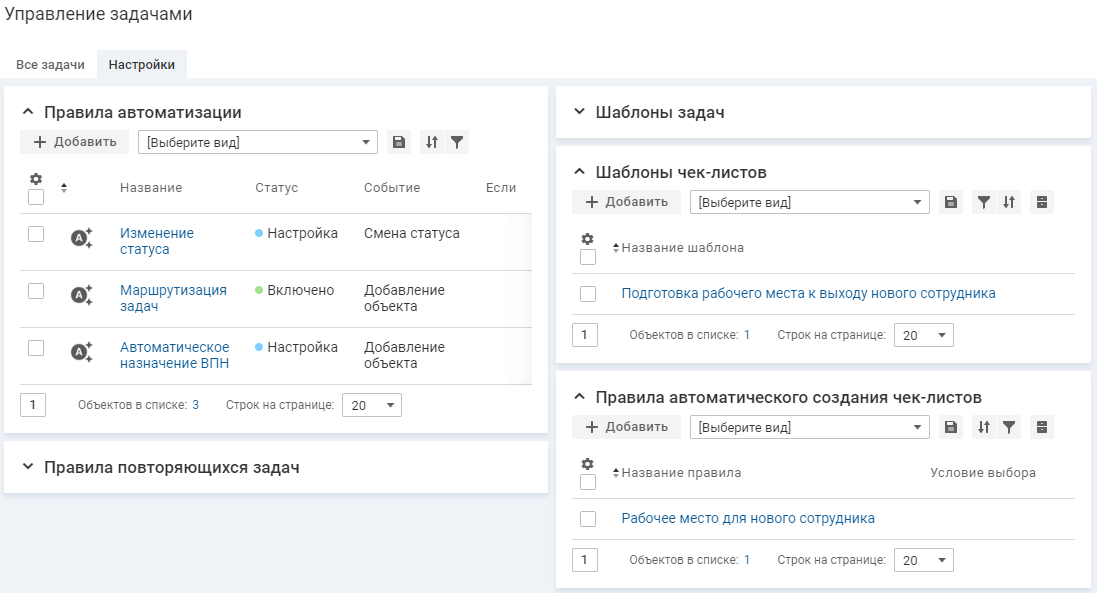Tick the checkbox for Изменение статуса rule
Image resolution: width=1097 pixels, height=593 pixels.
36,234
